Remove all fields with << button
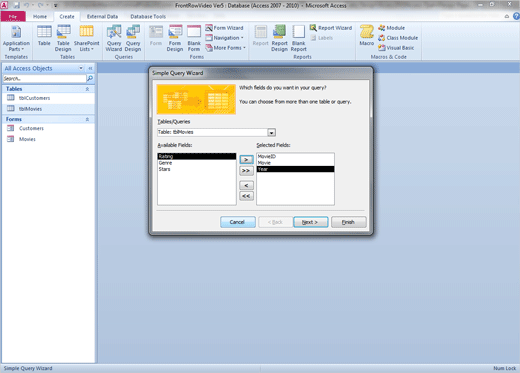 (x=246, y=196)
